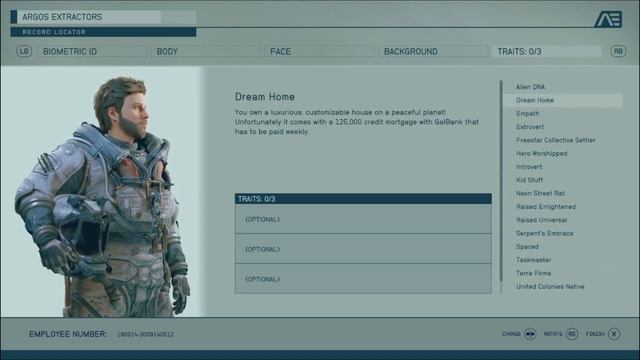Click the LB bumper icon

click(x=24, y=51)
